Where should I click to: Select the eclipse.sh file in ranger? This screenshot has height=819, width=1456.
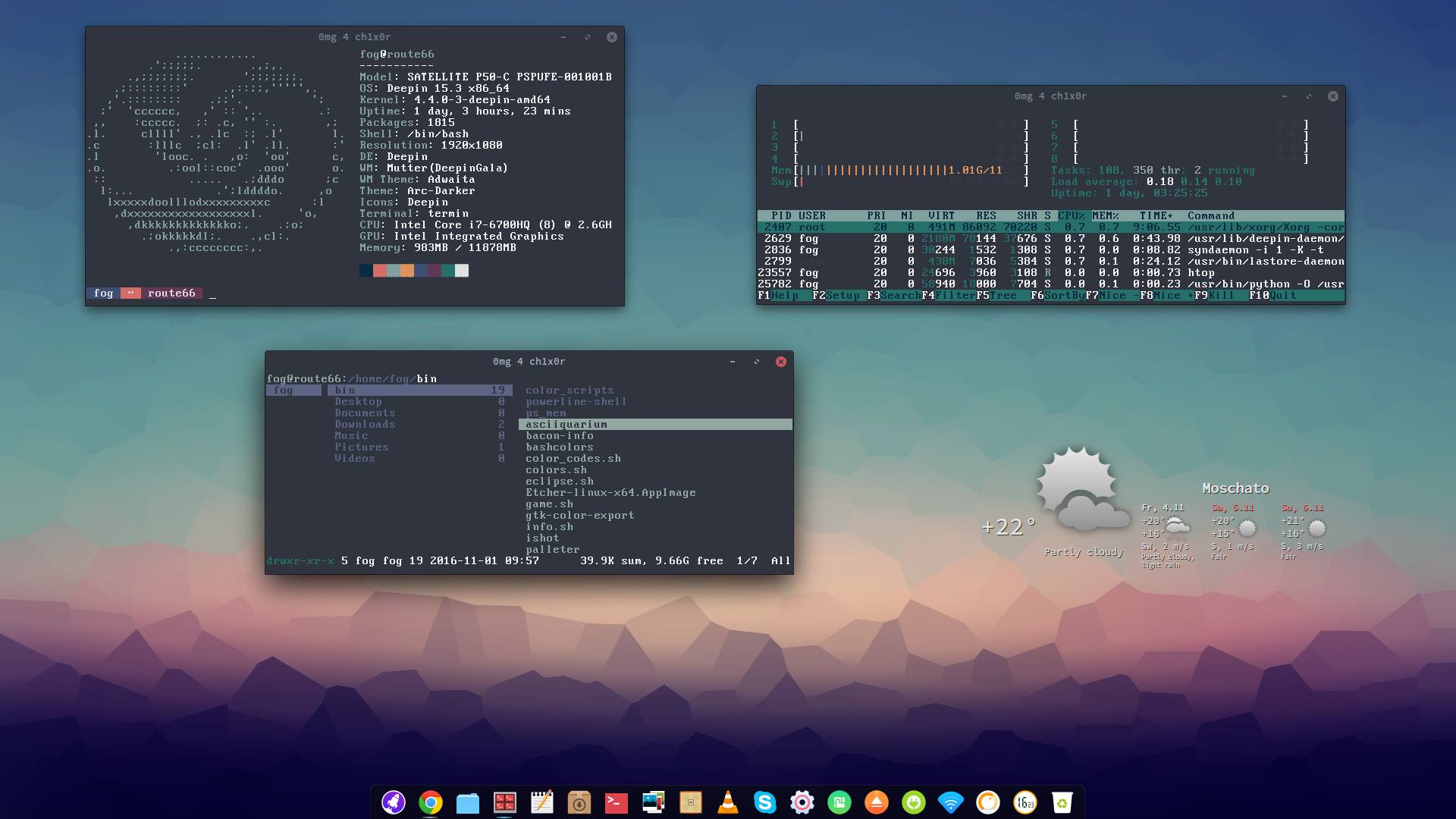point(559,482)
